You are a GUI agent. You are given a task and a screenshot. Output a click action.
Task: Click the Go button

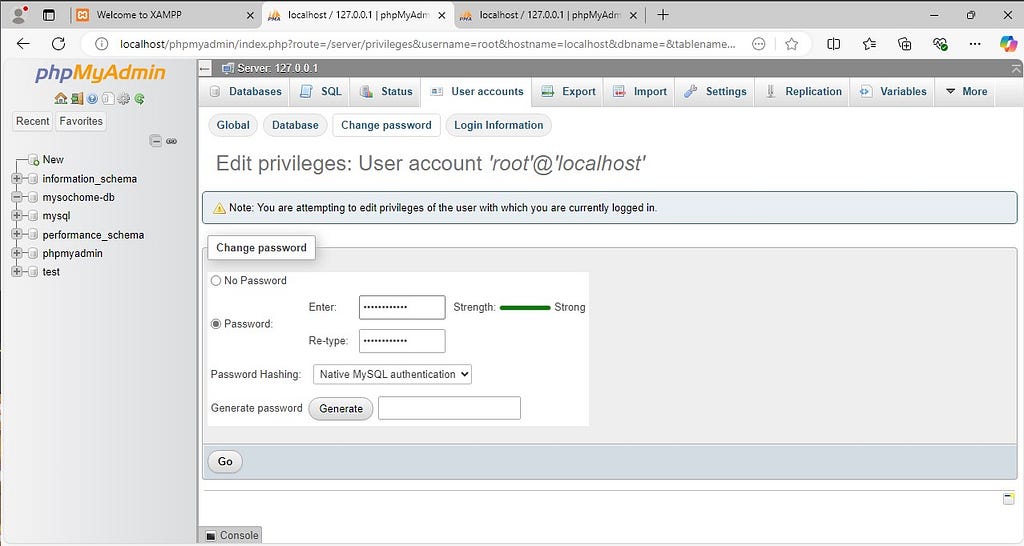click(x=225, y=462)
